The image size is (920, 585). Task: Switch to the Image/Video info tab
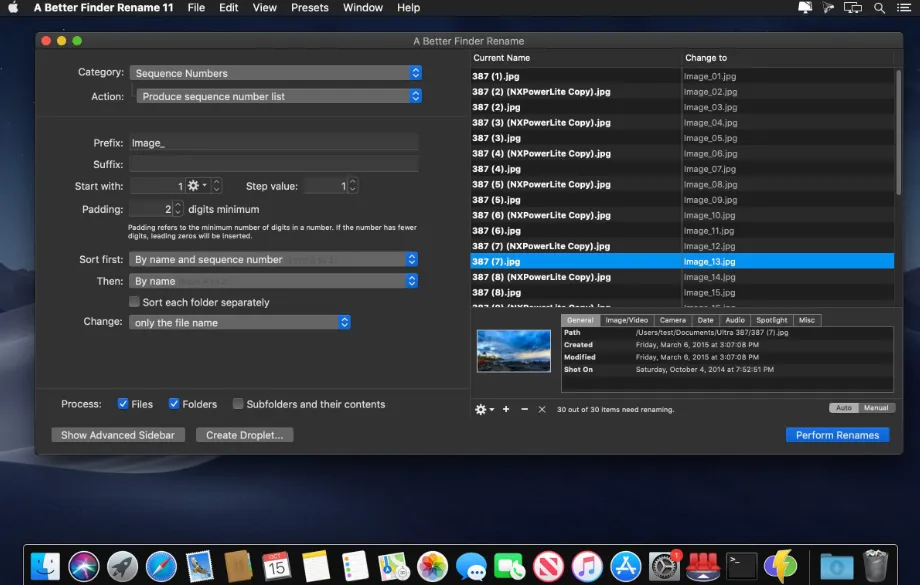[x=627, y=320]
